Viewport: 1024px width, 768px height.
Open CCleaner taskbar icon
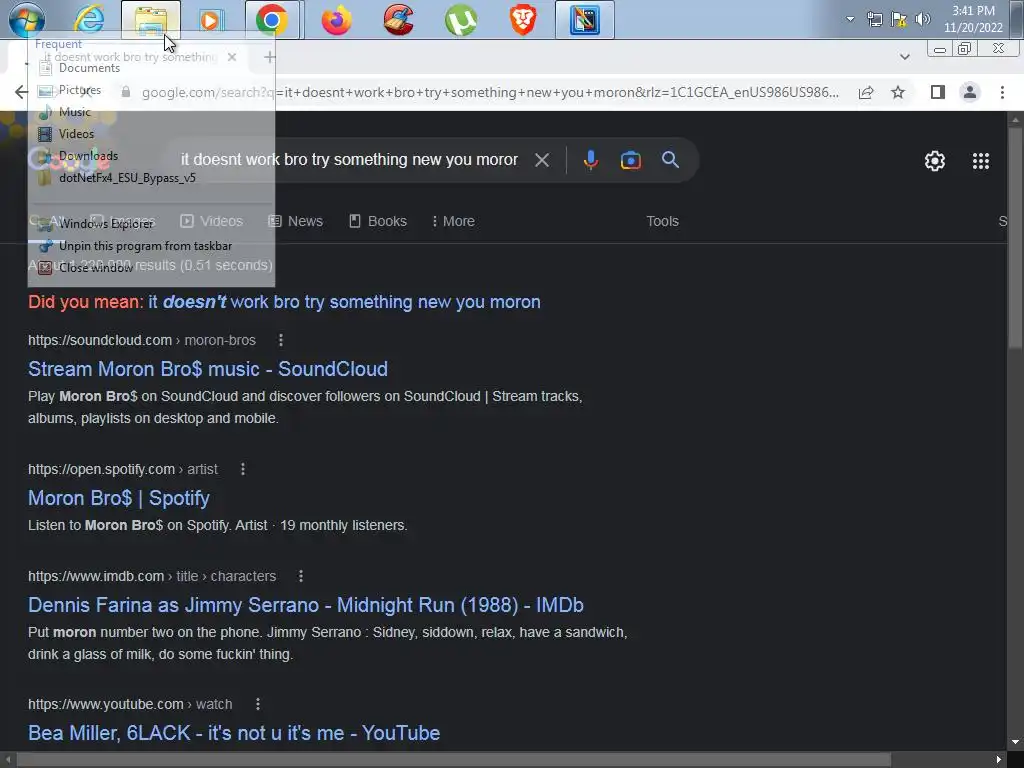pyautogui.click(x=398, y=20)
